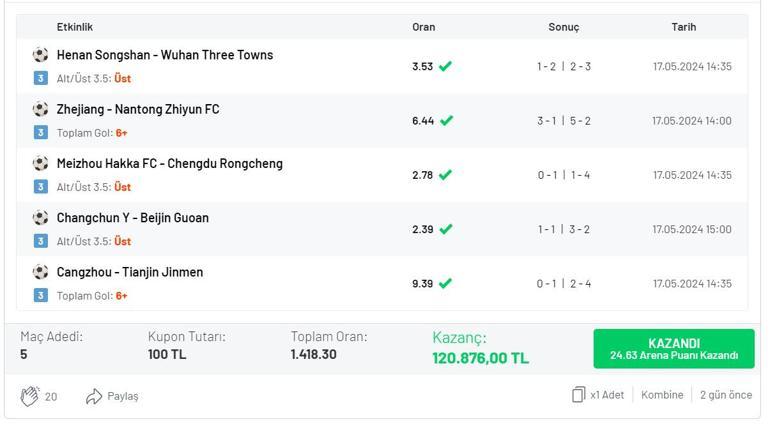Click the Paylaş share arrow icon
This screenshot has height=426, width=770.
pos(93,396)
